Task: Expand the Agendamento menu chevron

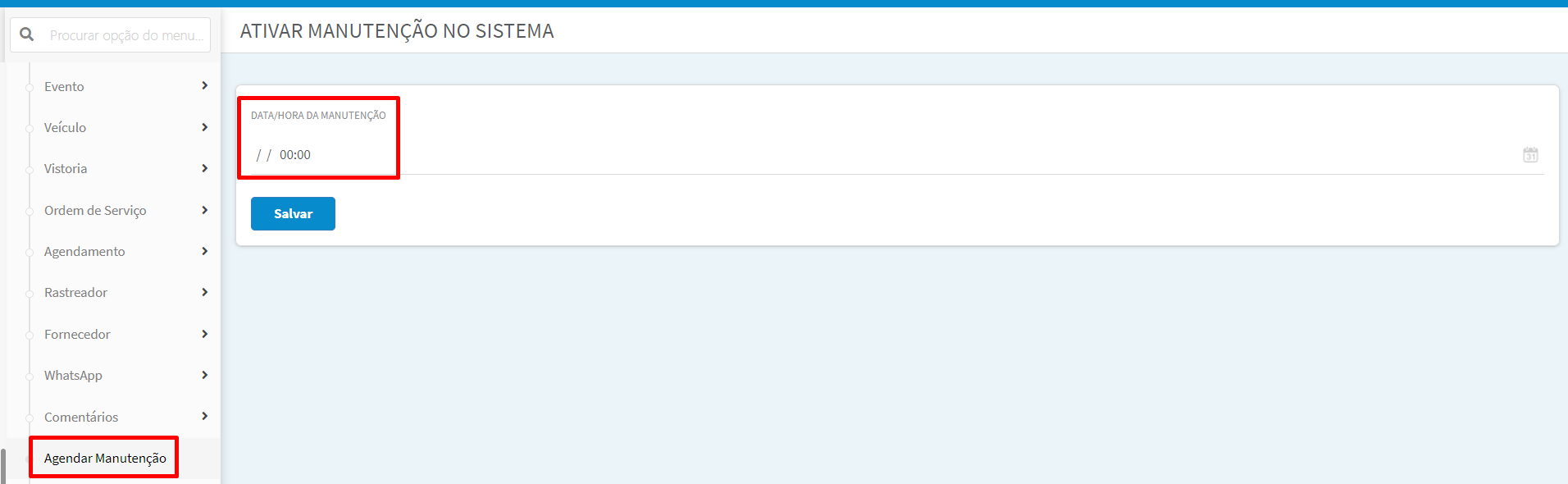Action: pyautogui.click(x=204, y=251)
